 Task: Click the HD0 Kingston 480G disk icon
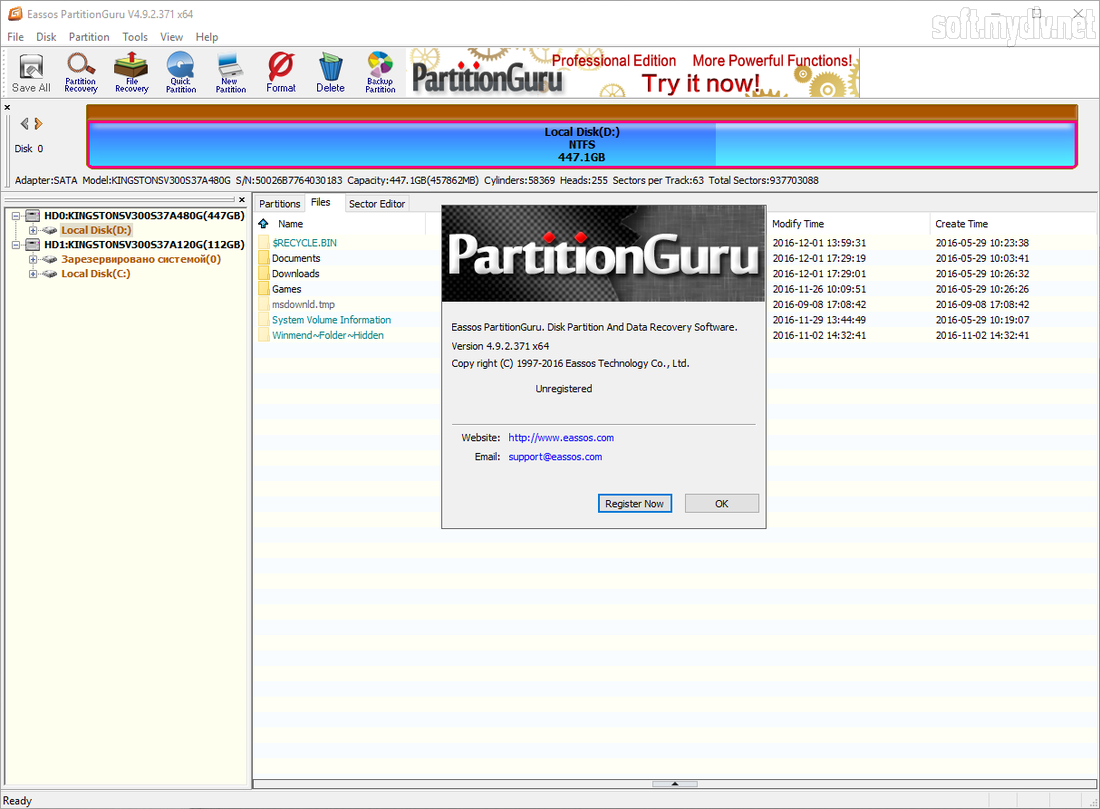tap(32, 215)
